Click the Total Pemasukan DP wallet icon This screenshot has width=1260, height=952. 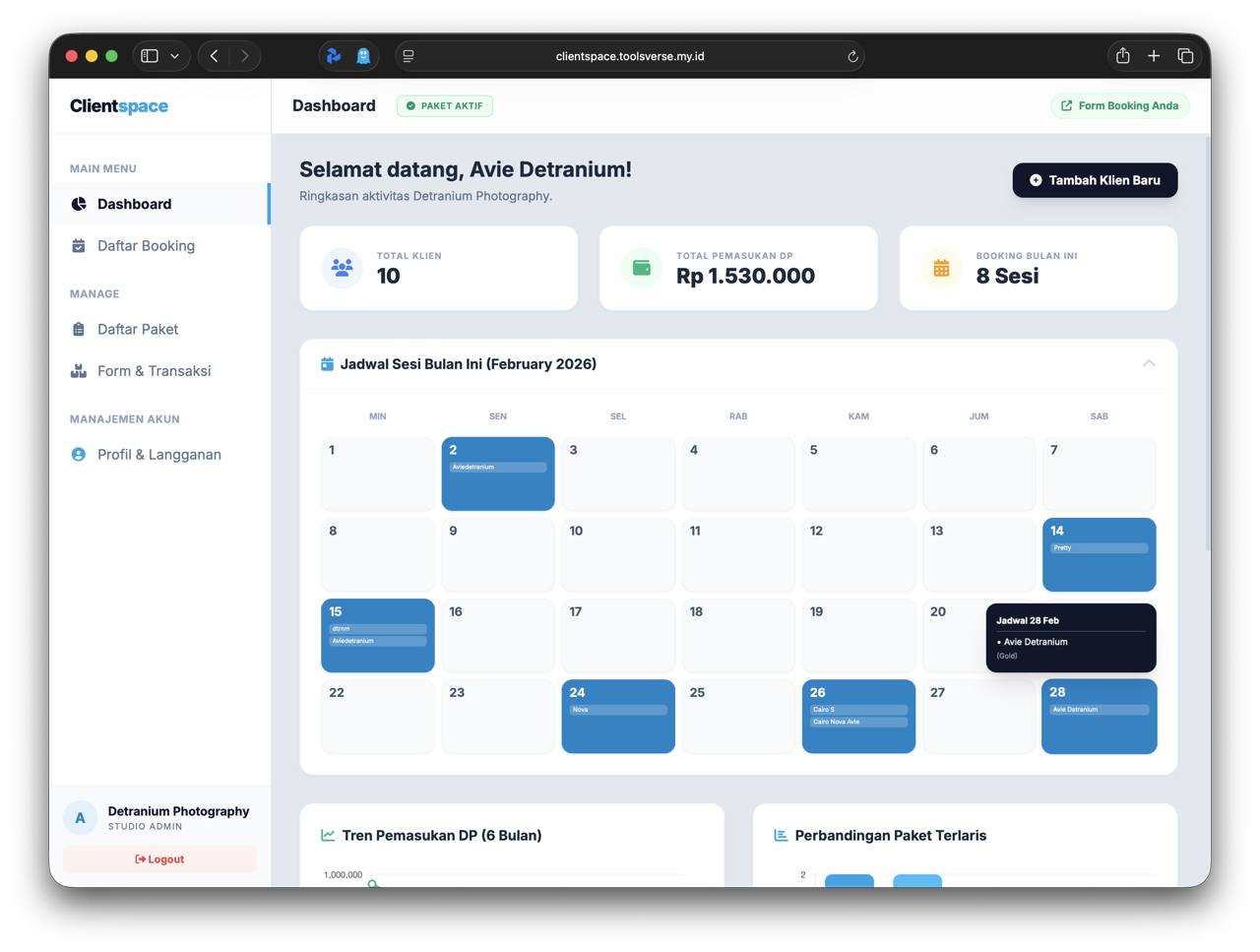[x=642, y=268]
